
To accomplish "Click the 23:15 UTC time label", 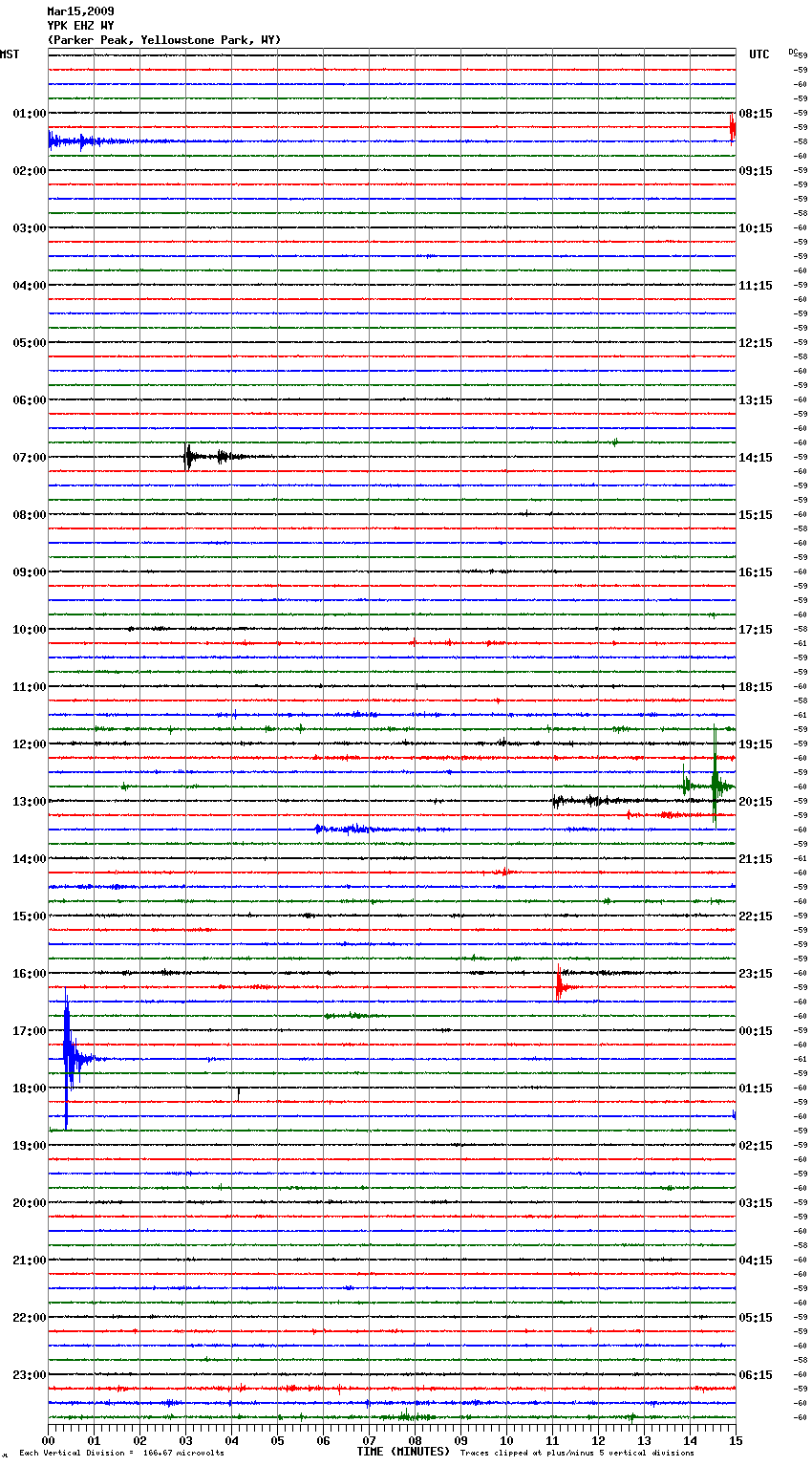I will (x=756, y=974).
